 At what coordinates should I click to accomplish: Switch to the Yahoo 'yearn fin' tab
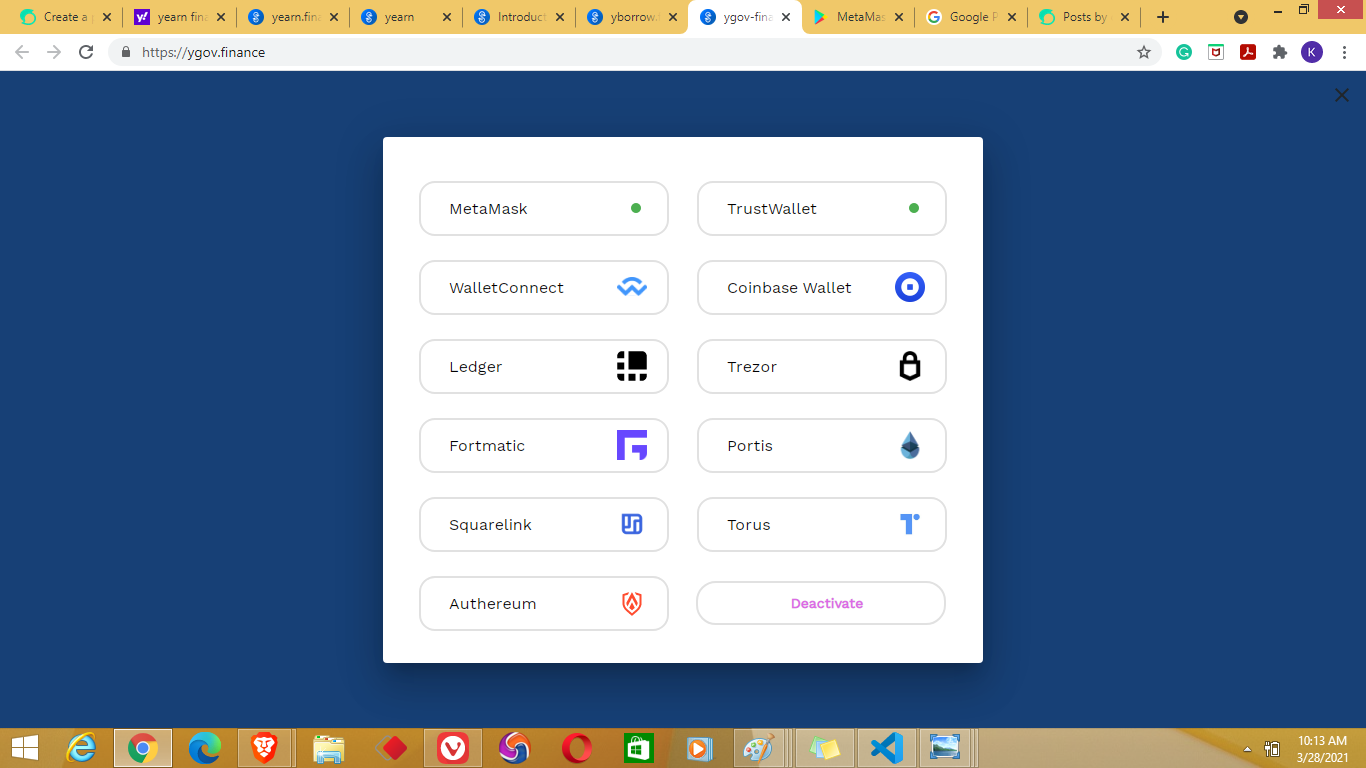pos(180,17)
